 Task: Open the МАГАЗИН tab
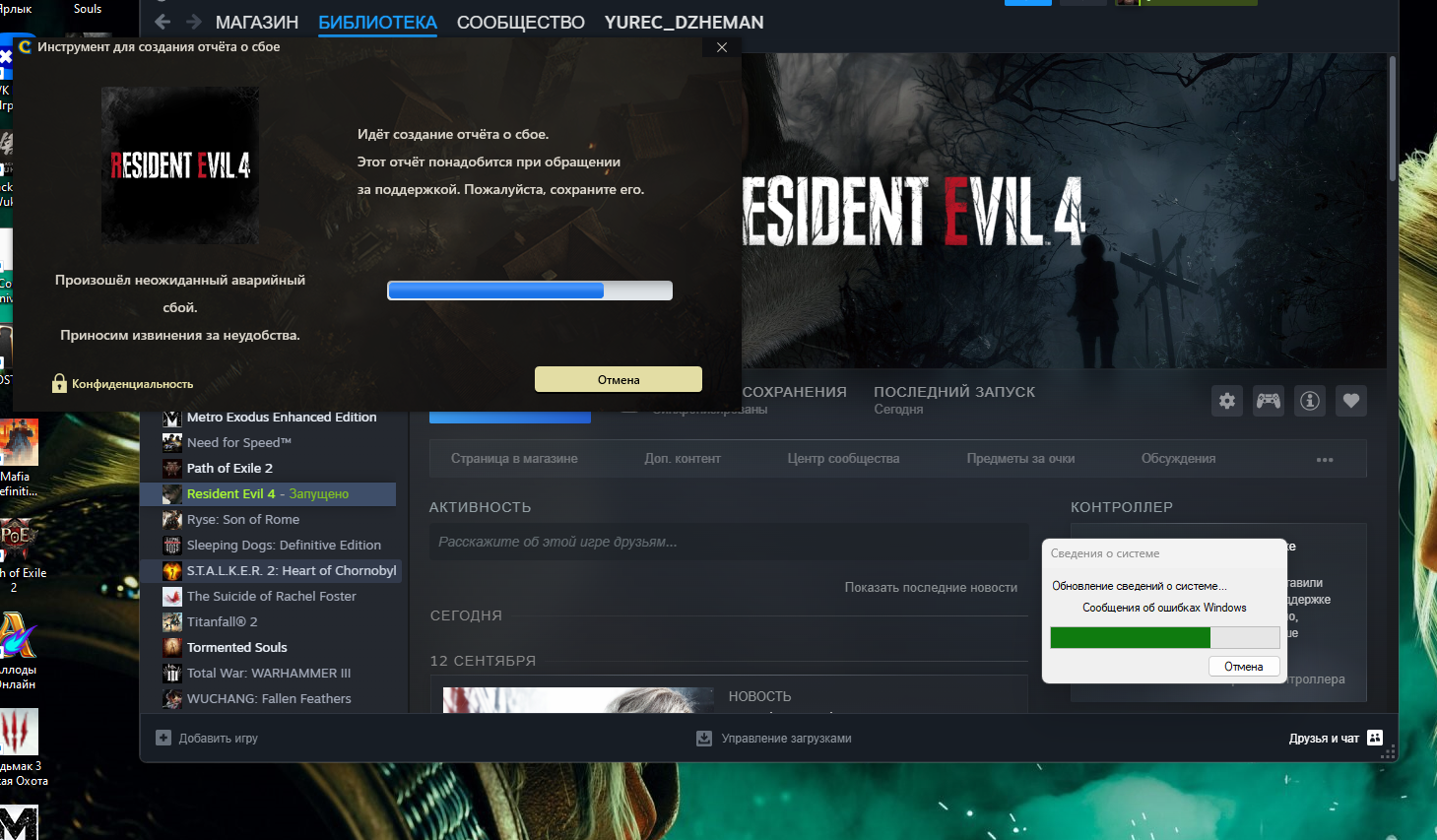tap(257, 23)
